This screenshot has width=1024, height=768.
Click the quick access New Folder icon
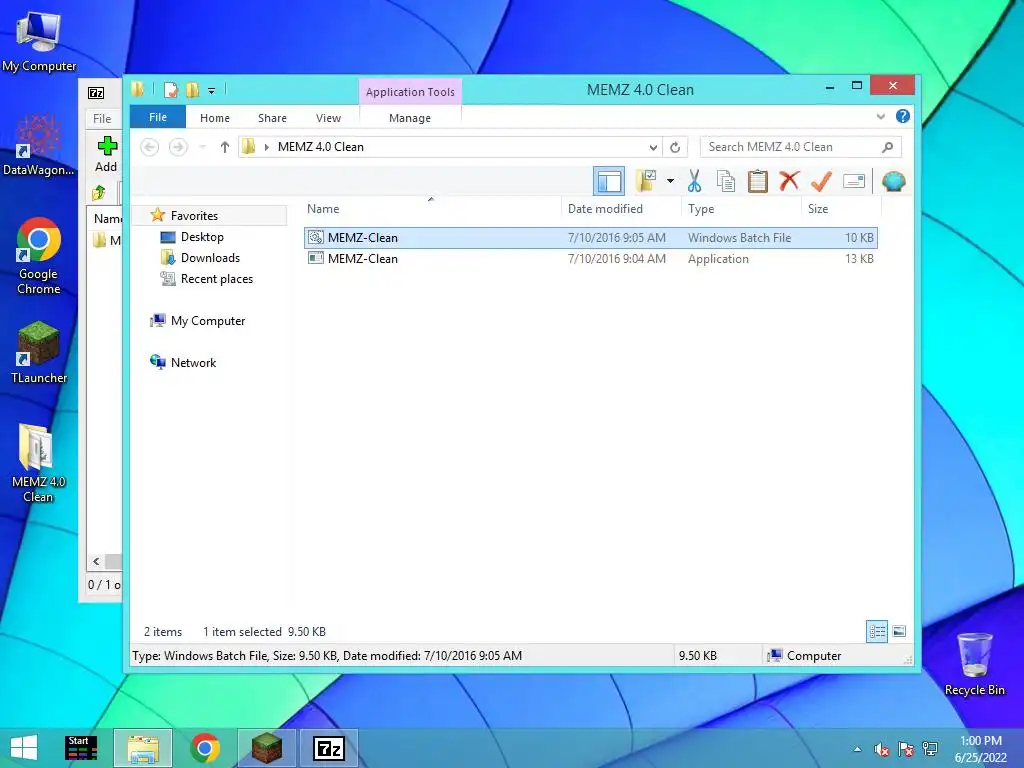(193, 90)
